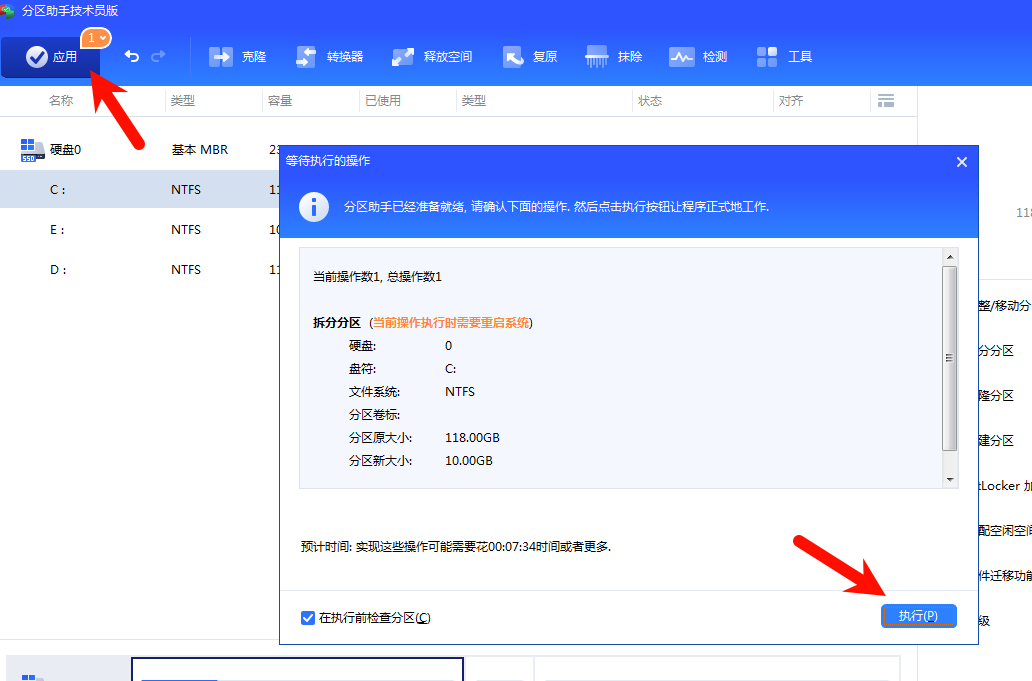Toggle check partitions before execution checkbox
The width and height of the screenshot is (1032, 681).
pyautogui.click(x=308, y=618)
